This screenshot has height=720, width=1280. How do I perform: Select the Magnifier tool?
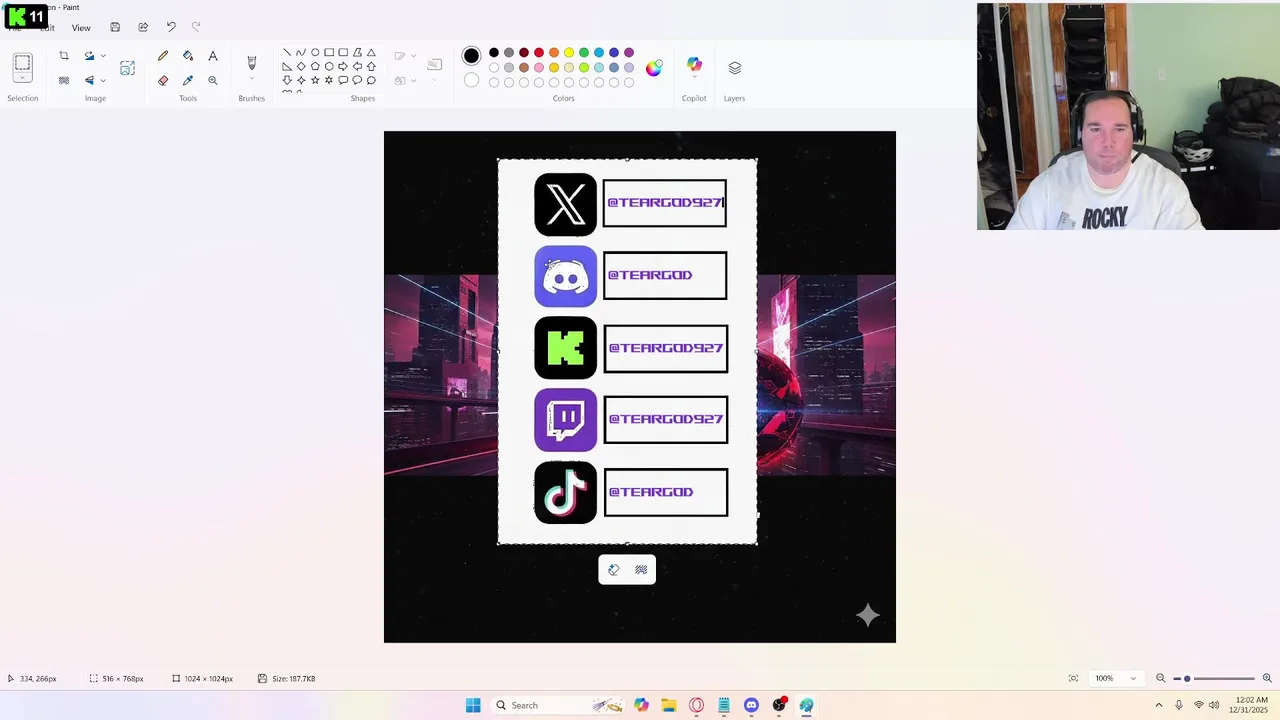pos(213,80)
